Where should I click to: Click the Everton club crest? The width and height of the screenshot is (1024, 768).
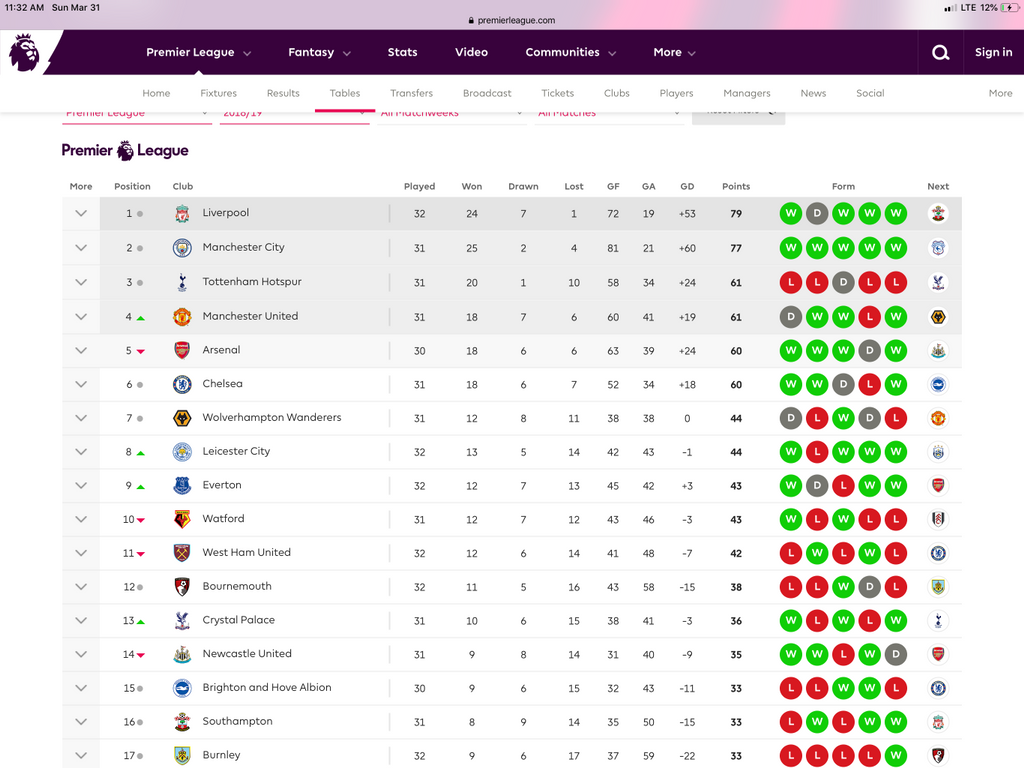click(x=182, y=485)
